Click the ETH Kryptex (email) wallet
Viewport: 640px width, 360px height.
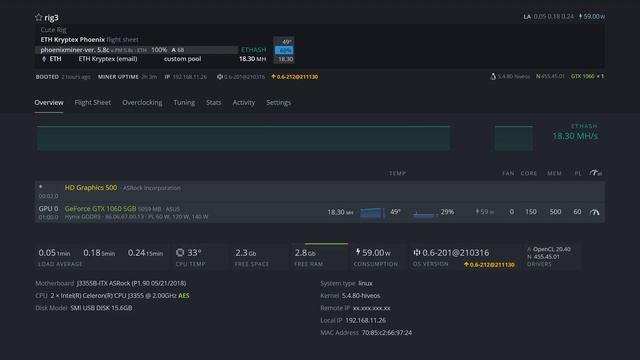(x=108, y=59)
